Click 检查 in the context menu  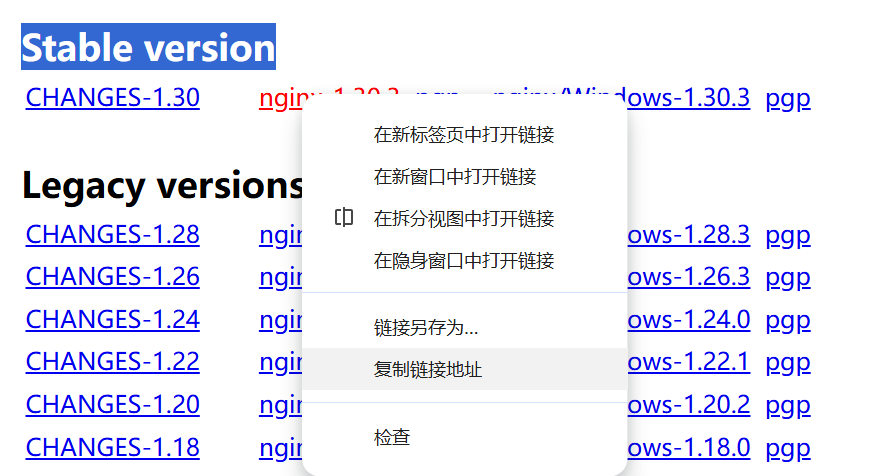[x=464, y=437]
